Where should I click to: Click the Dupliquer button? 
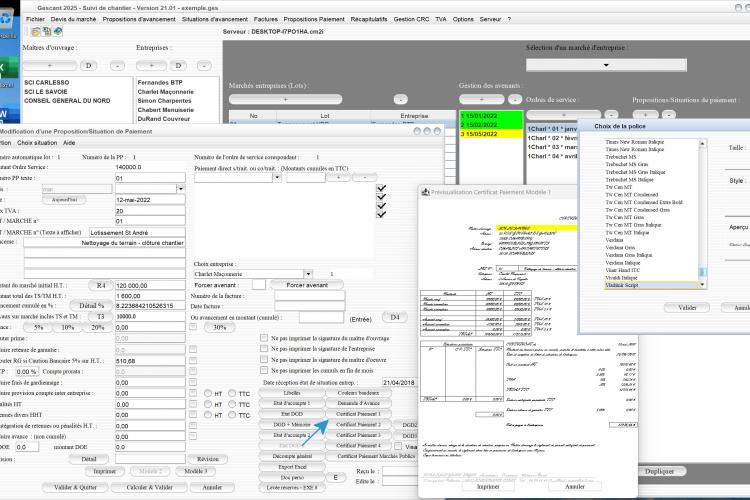(659, 471)
